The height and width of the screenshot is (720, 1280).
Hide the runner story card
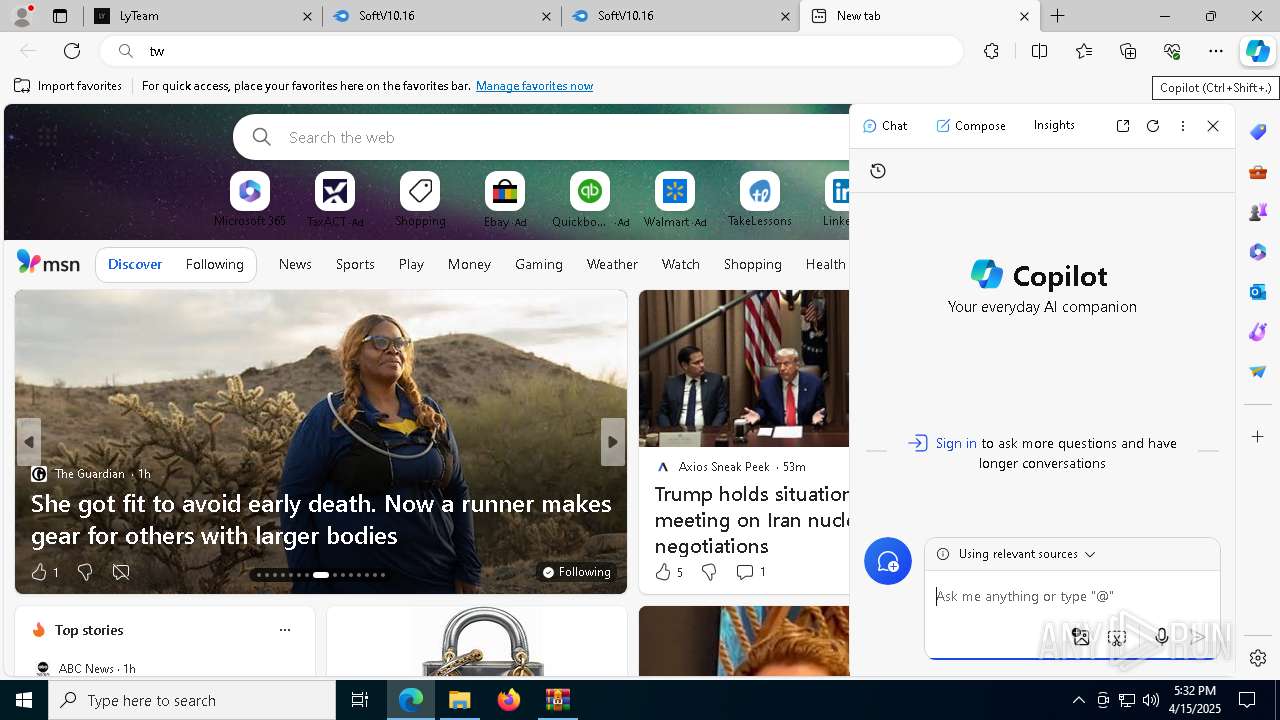point(121,572)
